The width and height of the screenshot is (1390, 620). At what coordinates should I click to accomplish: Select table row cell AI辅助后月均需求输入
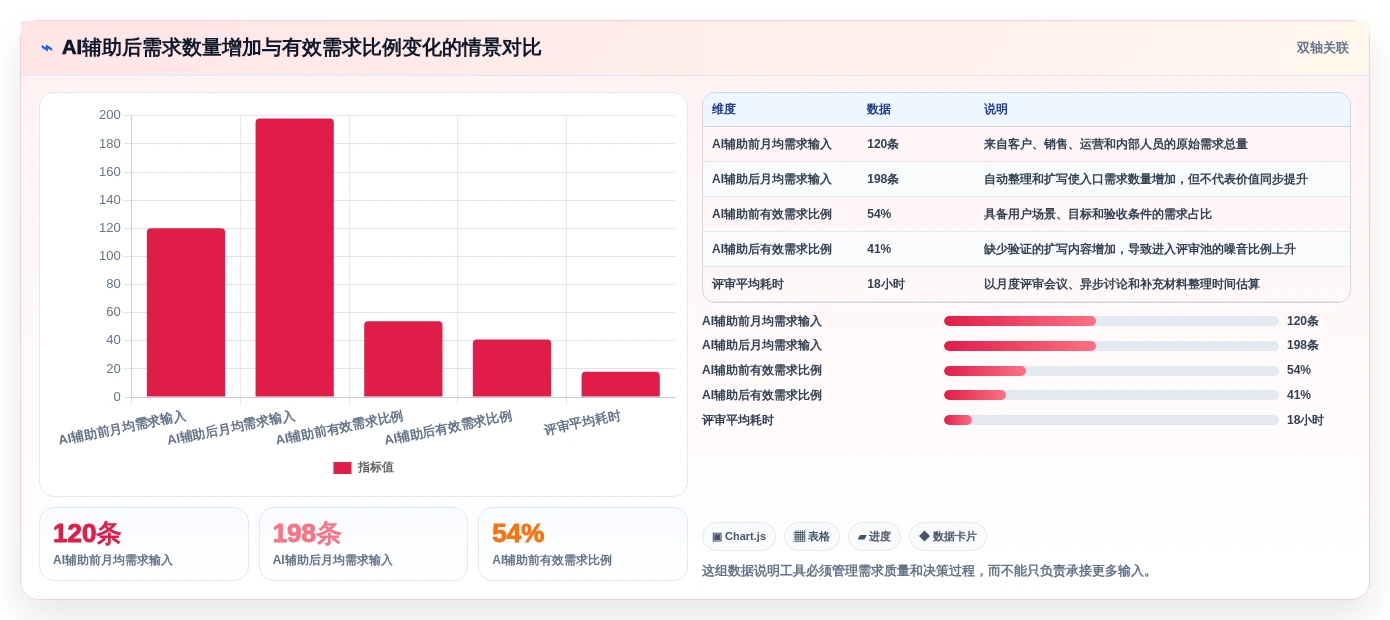pyautogui.click(x=772, y=179)
